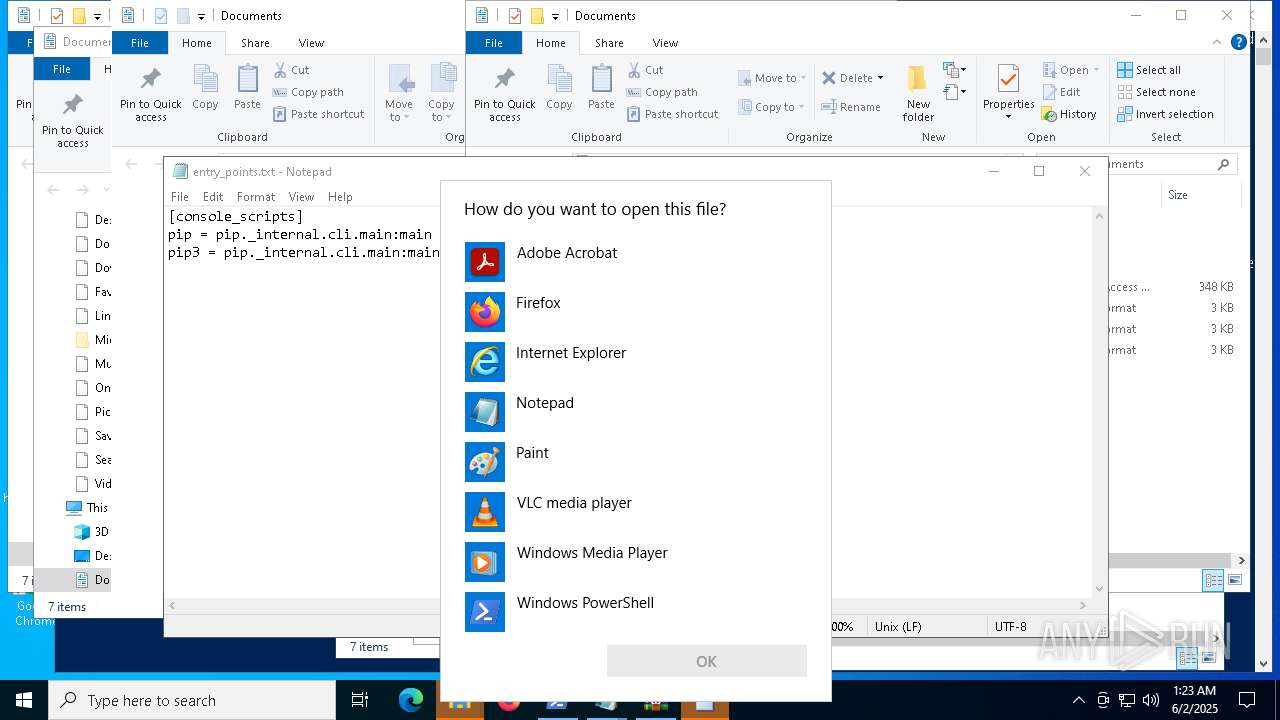The height and width of the screenshot is (720, 1280).
Task: Click New folder in right Explorer ribbon
Action: (918, 94)
